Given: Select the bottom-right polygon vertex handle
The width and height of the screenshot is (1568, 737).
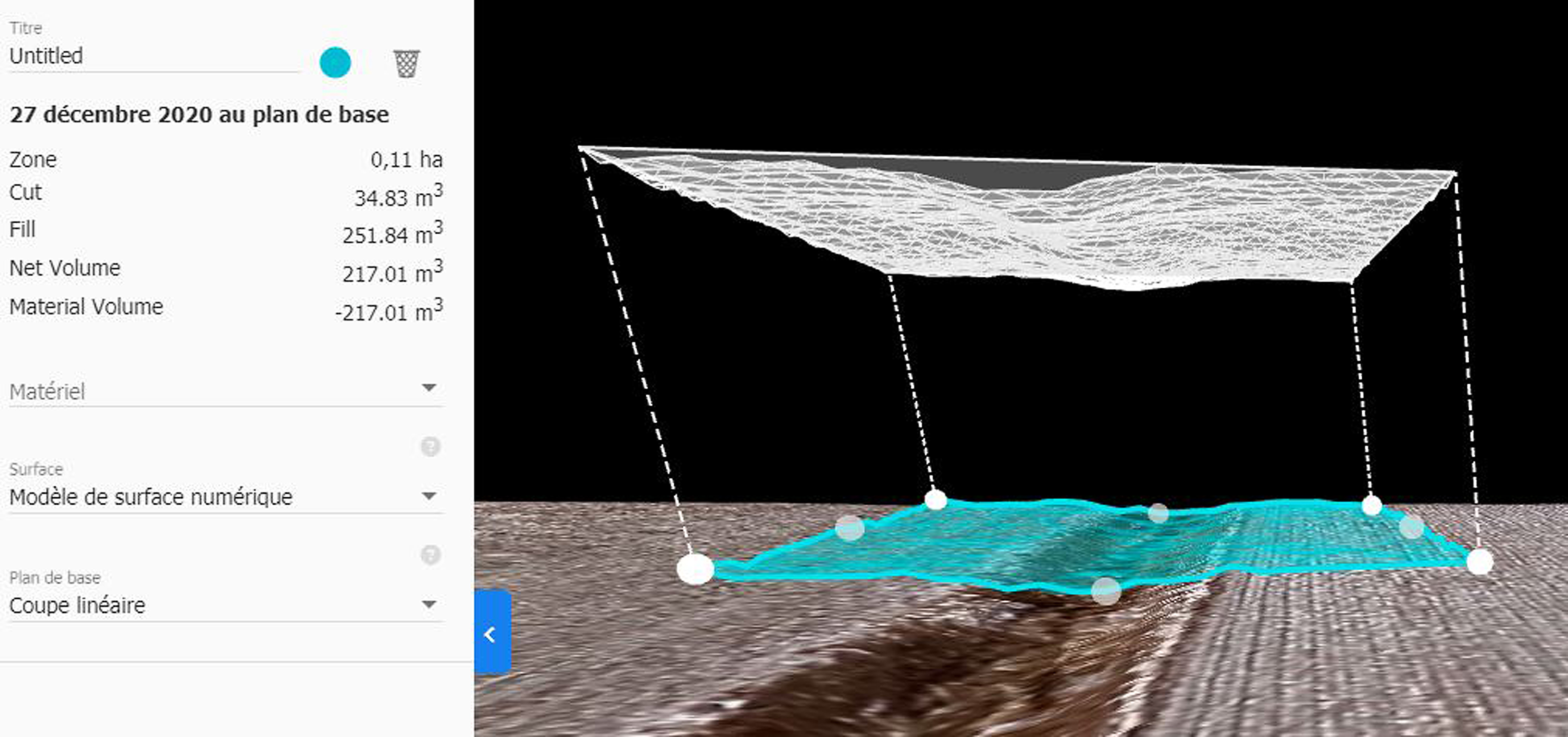Looking at the screenshot, I should point(1479,561).
